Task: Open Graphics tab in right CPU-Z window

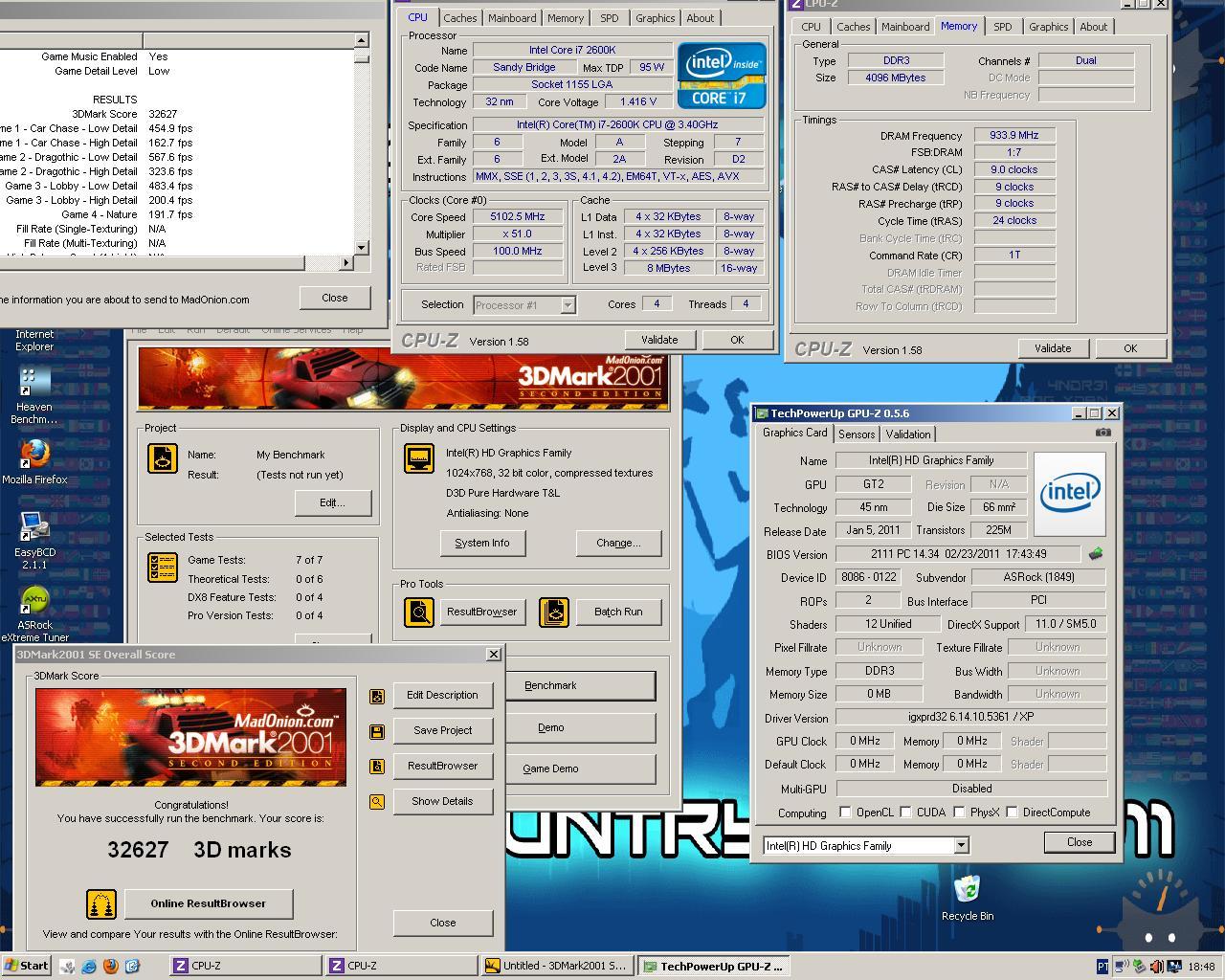Action: click(x=1048, y=27)
